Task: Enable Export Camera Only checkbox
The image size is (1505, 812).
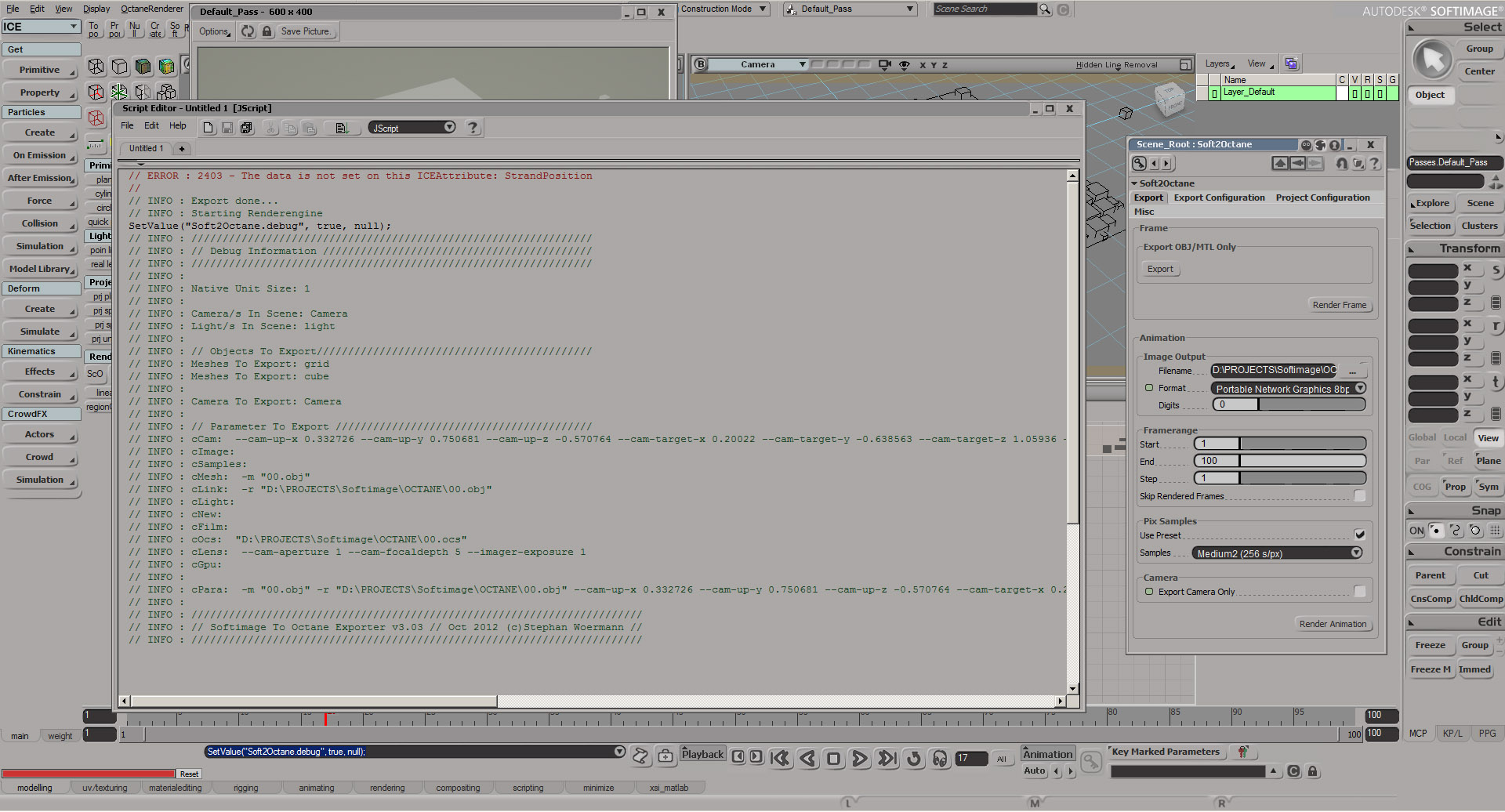Action: coord(1360,592)
